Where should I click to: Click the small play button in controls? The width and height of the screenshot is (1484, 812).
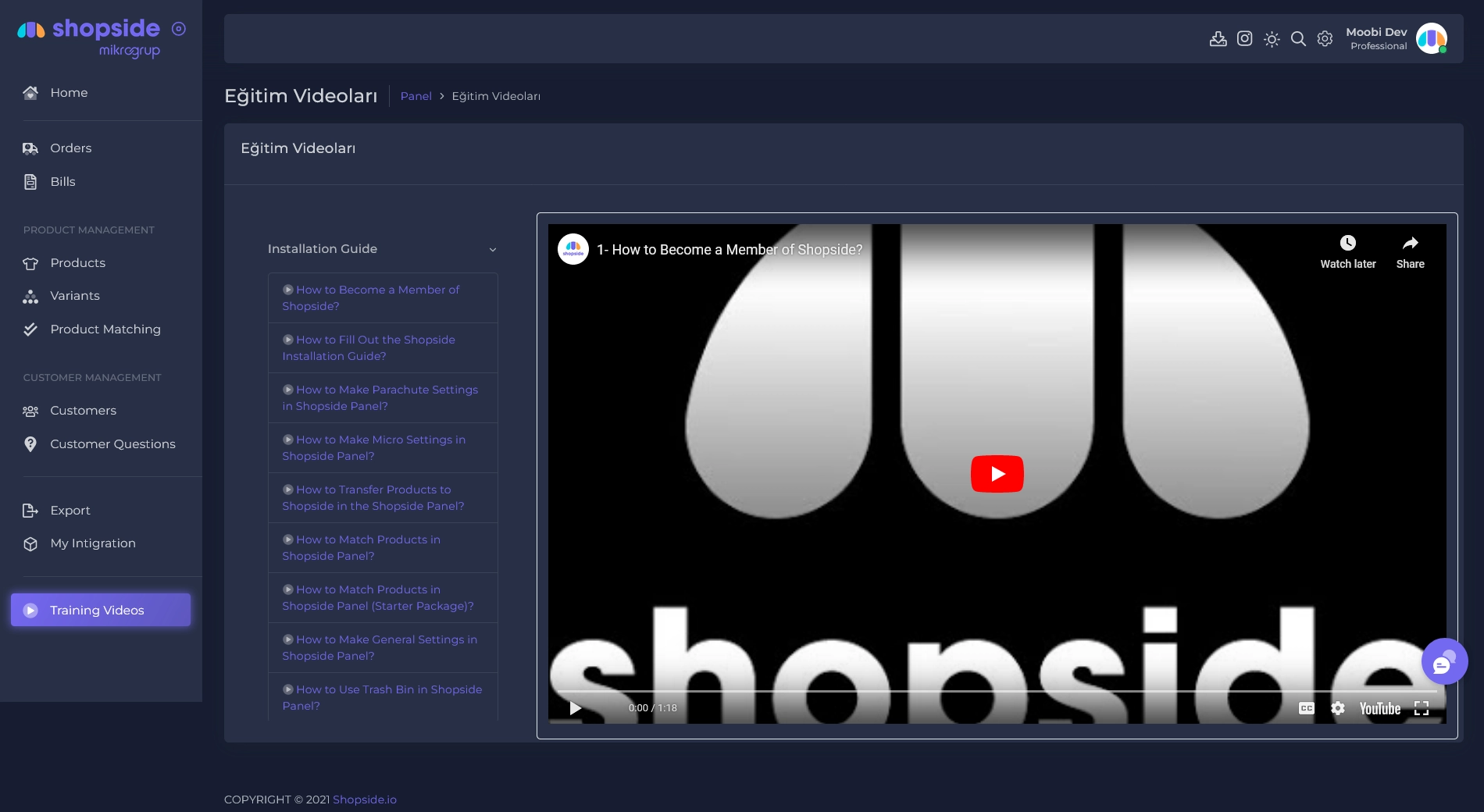click(x=576, y=708)
